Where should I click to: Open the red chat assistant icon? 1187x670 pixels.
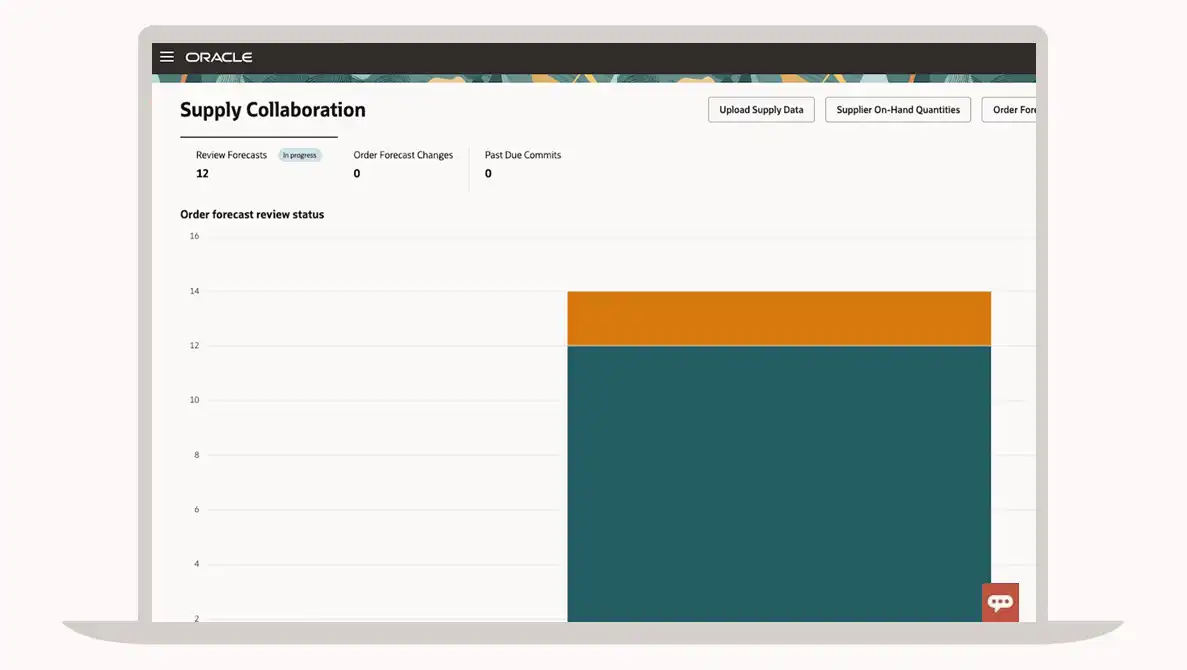[x=1000, y=602]
